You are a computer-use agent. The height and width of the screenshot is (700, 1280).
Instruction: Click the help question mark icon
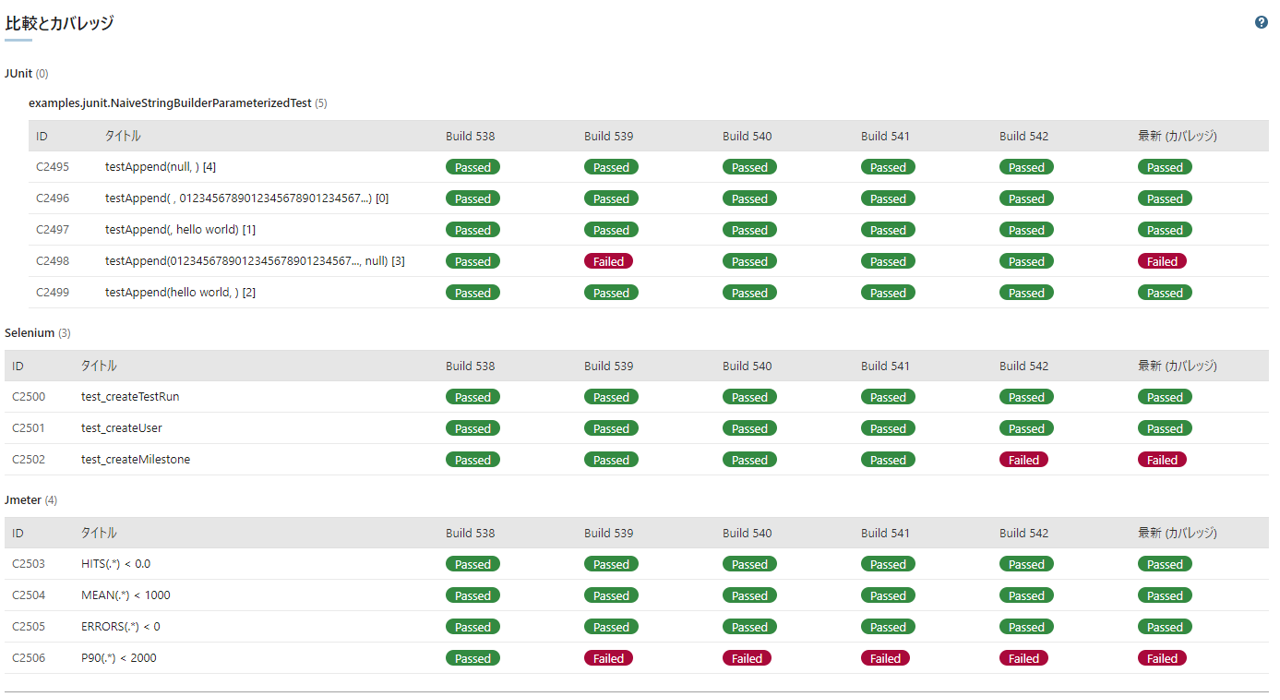[x=1261, y=23]
